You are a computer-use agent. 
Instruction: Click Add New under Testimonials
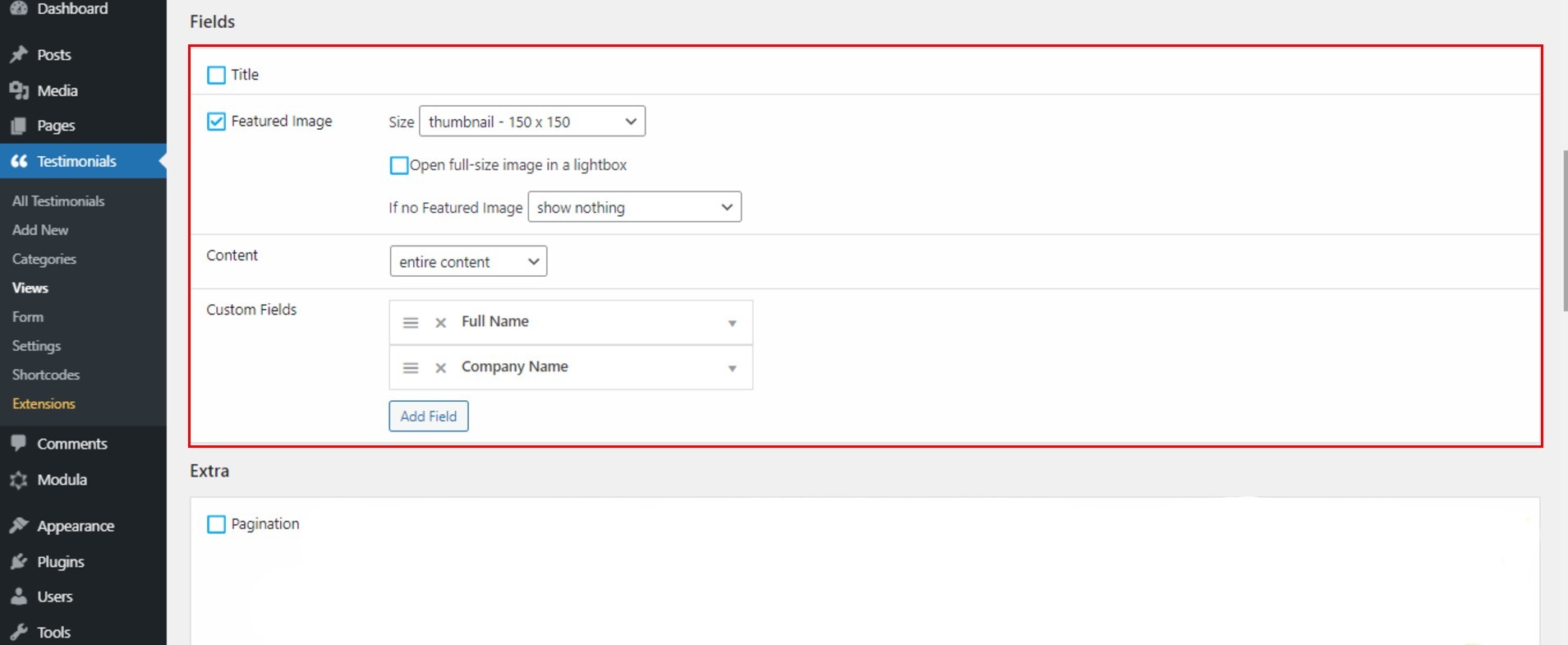[x=40, y=230]
